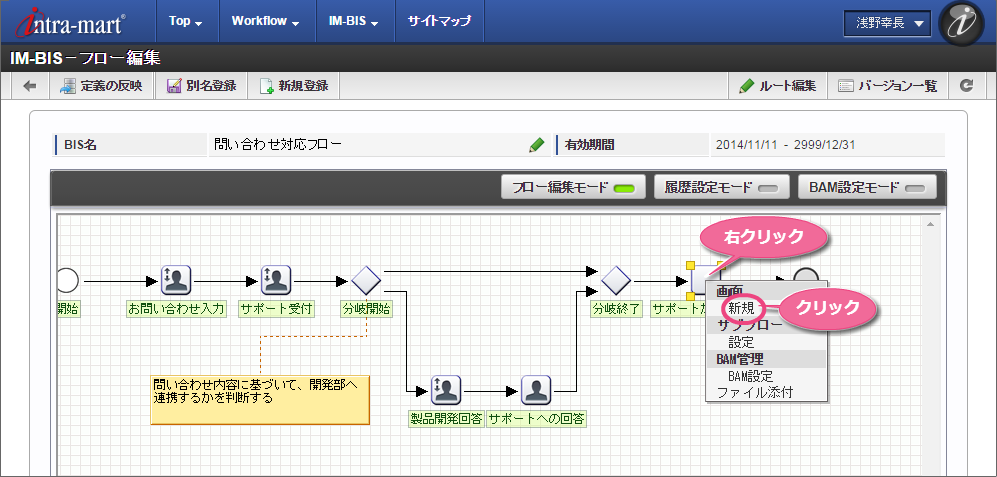Image resolution: width=997 pixels, height=477 pixels.
Task: Click the サポートへの回答 label
Action: click(536, 418)
